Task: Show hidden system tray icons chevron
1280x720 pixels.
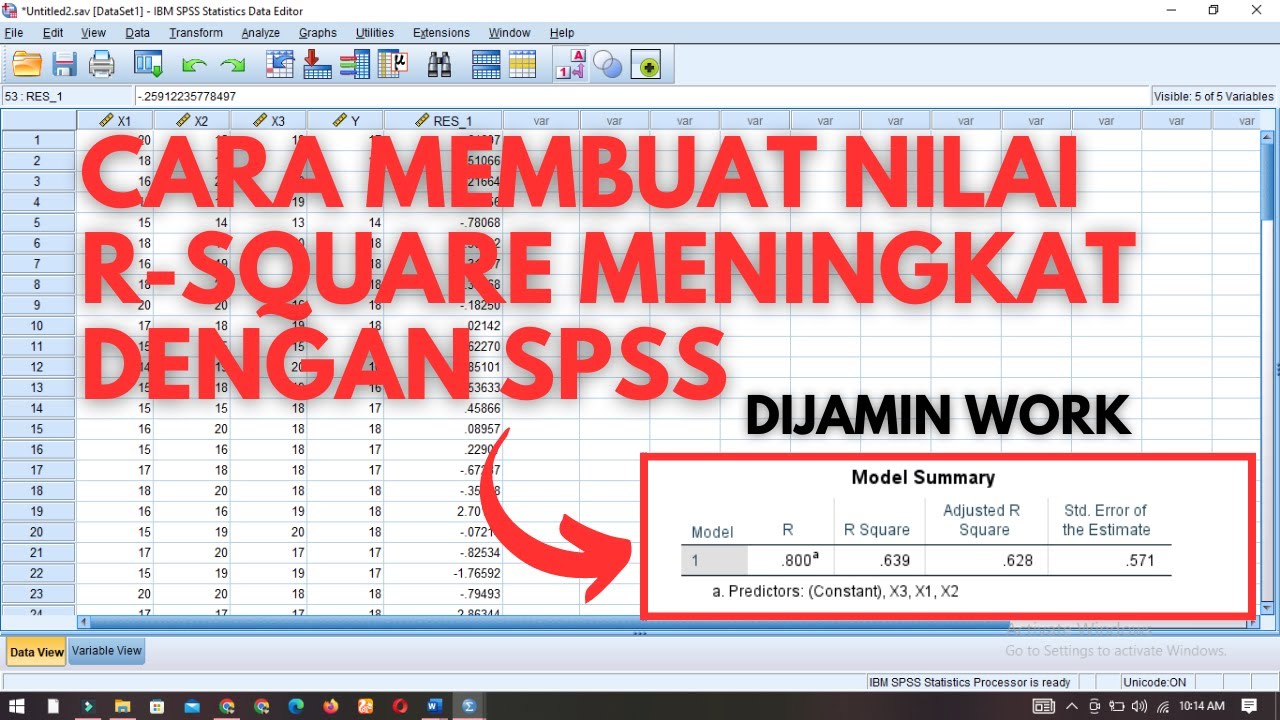Action: [1072, 706]
